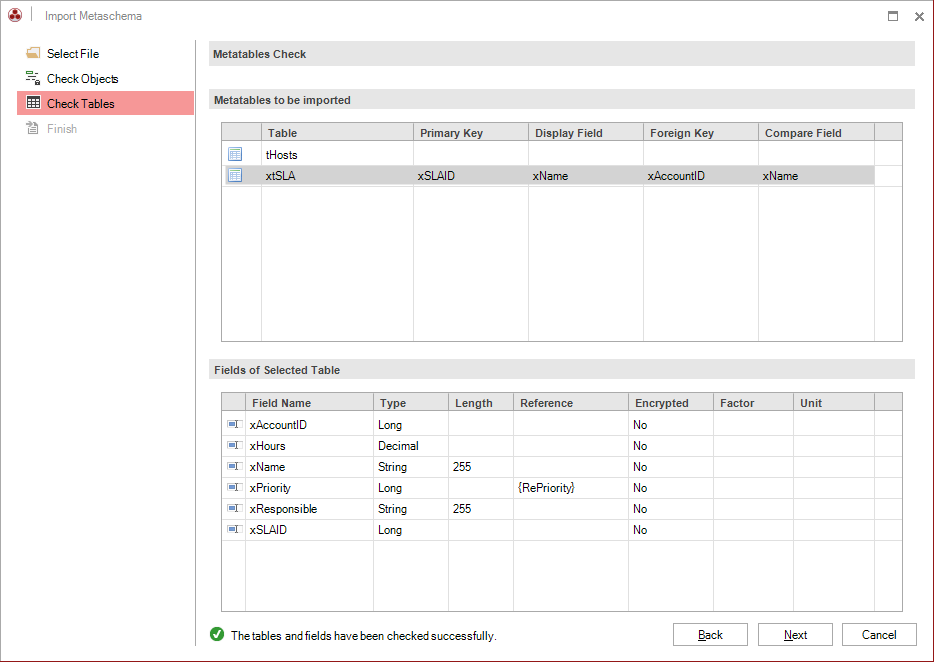The width and height of the screenshot is (934, 662).
Task: Click the Factor column header
Action: point(754,402)
